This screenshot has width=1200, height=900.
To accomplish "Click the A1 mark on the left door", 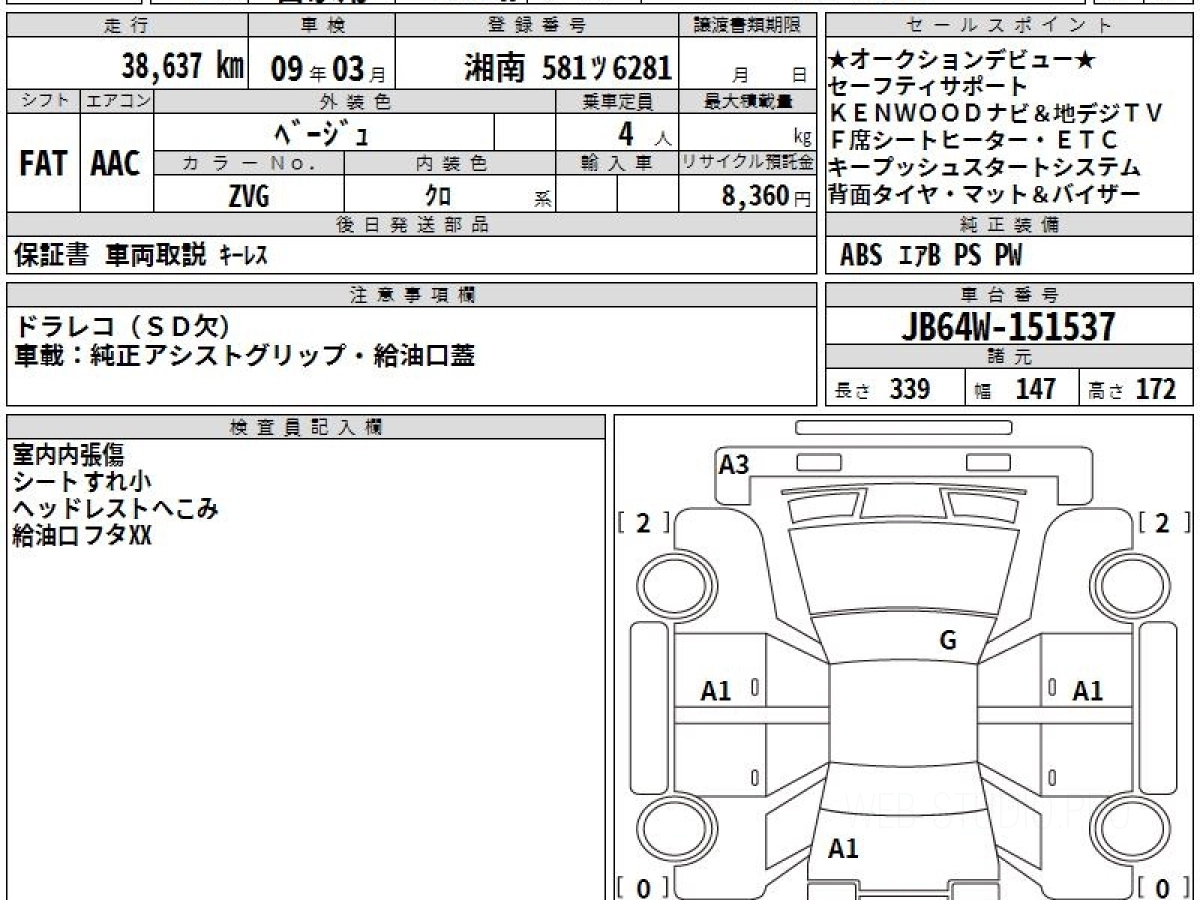I will click(x=716, y=690).
